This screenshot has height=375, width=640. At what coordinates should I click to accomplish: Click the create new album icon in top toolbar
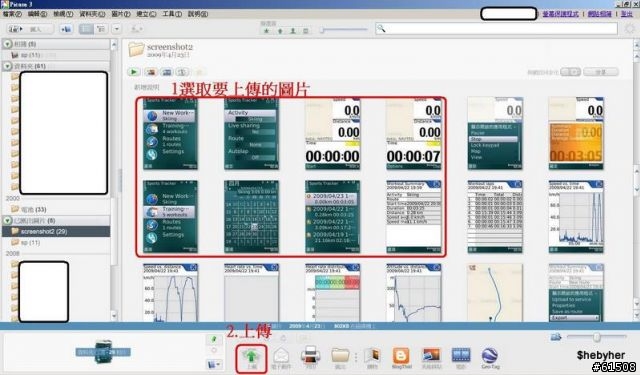66,29
